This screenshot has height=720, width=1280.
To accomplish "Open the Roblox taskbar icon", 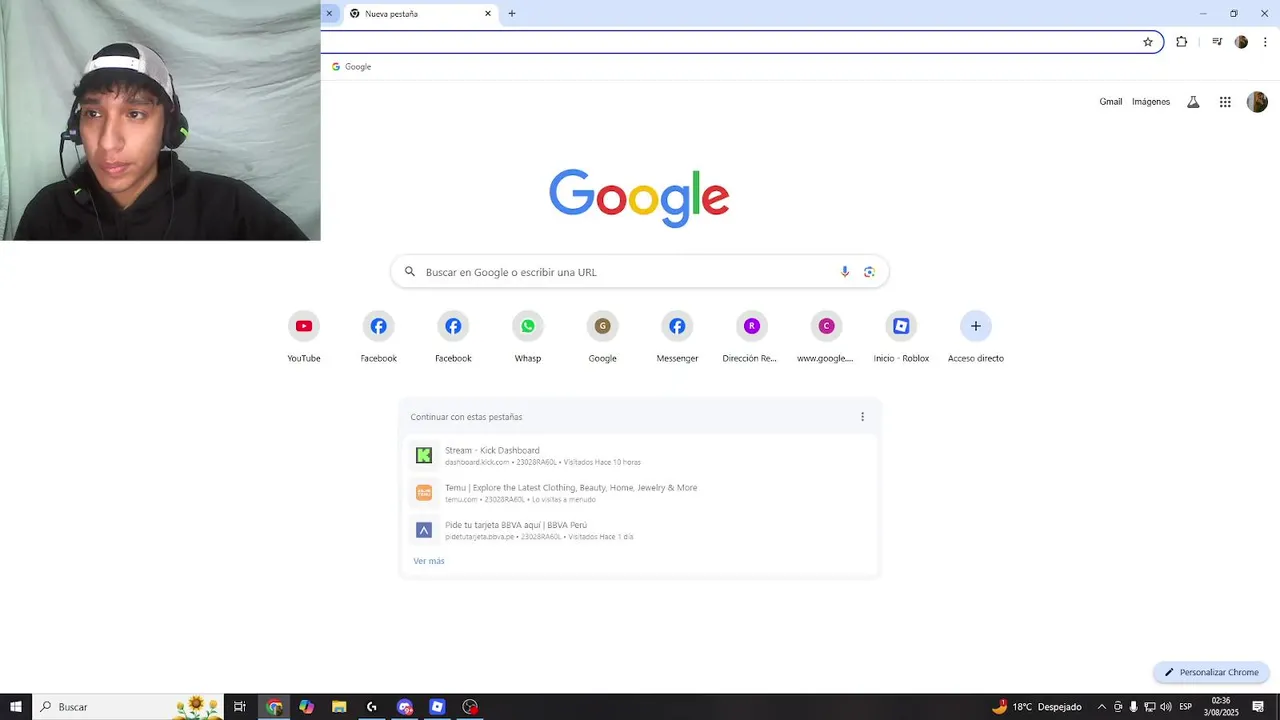I will click(x=437, y=707).
